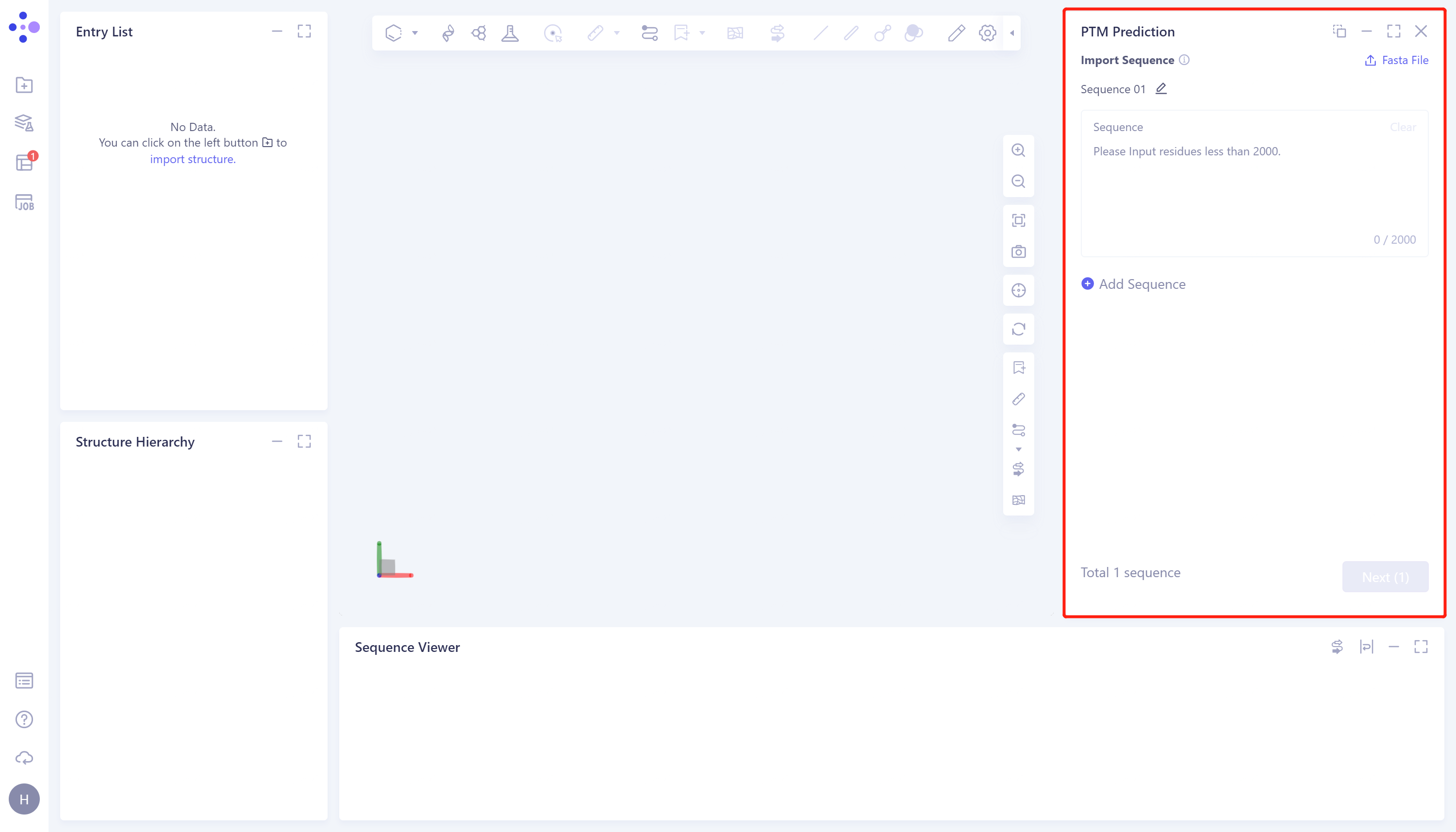Take a snapshot with camera icon
The image size is (1456, 832).
pos(1018,252)
